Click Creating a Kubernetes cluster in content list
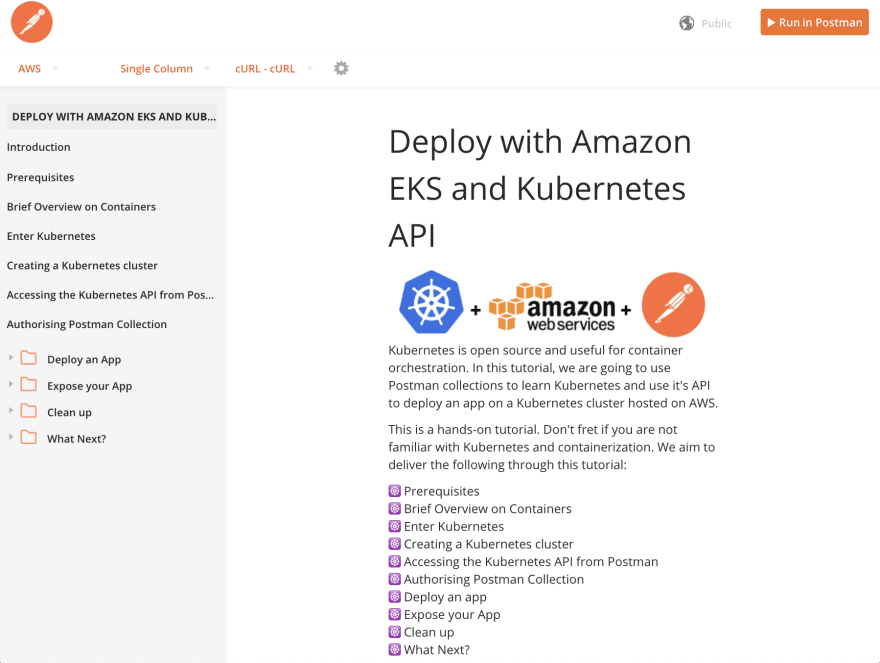 click(489, 544)
